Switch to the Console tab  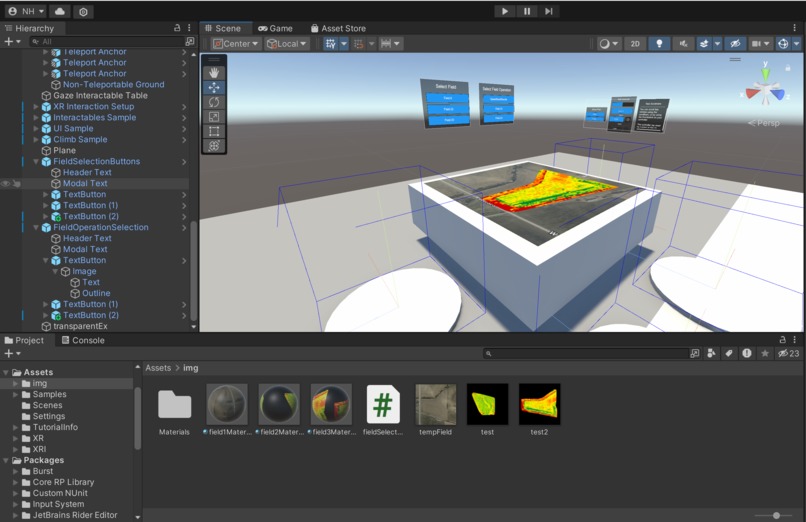83,340
